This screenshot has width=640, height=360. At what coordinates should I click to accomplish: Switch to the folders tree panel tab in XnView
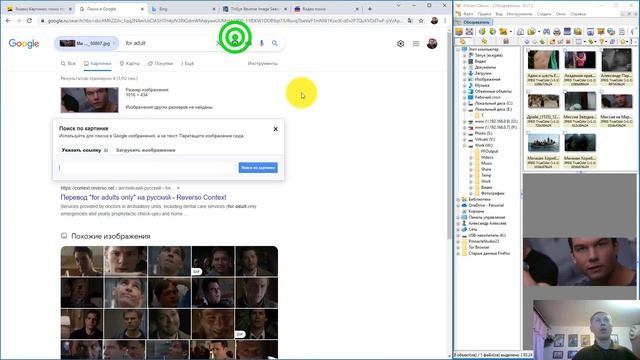(463, 41)
